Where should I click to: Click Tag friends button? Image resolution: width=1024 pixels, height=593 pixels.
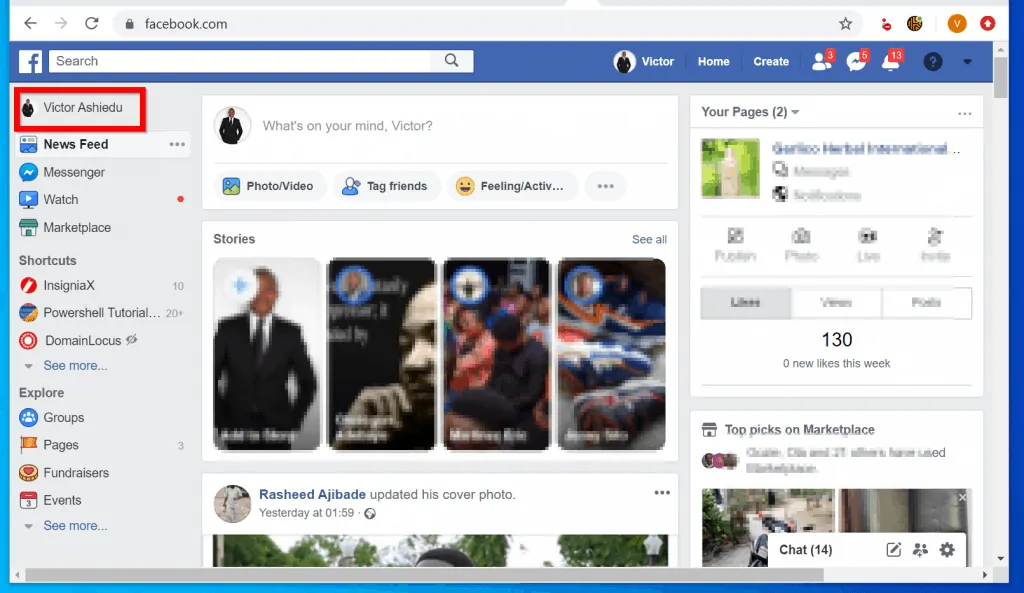(385, 186)
